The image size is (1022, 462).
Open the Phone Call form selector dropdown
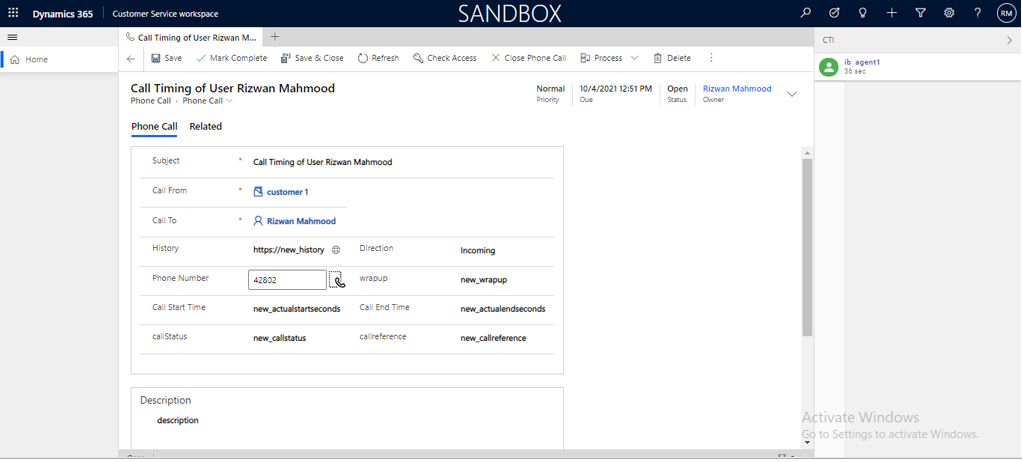coord(207,101)
